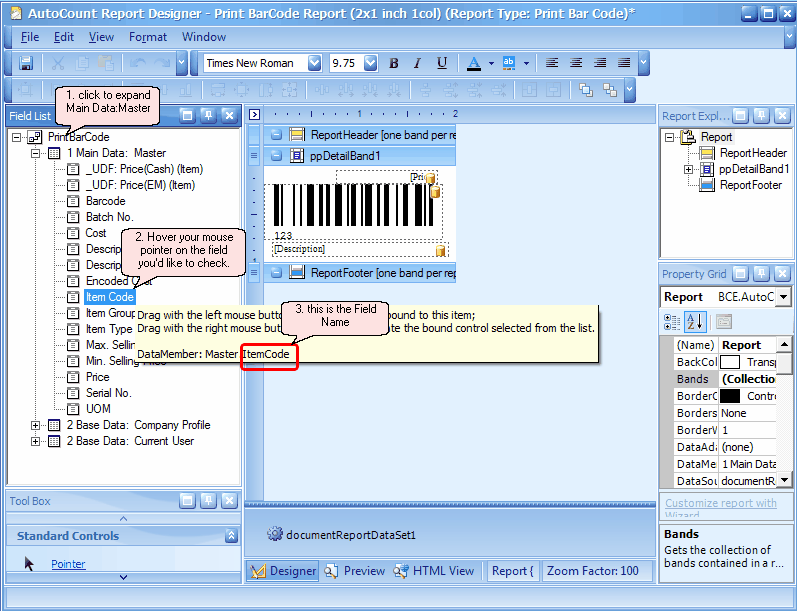This screenshot has width=797, height=611.
Task: Click Send to Back icon
Action: coord(609,90)
